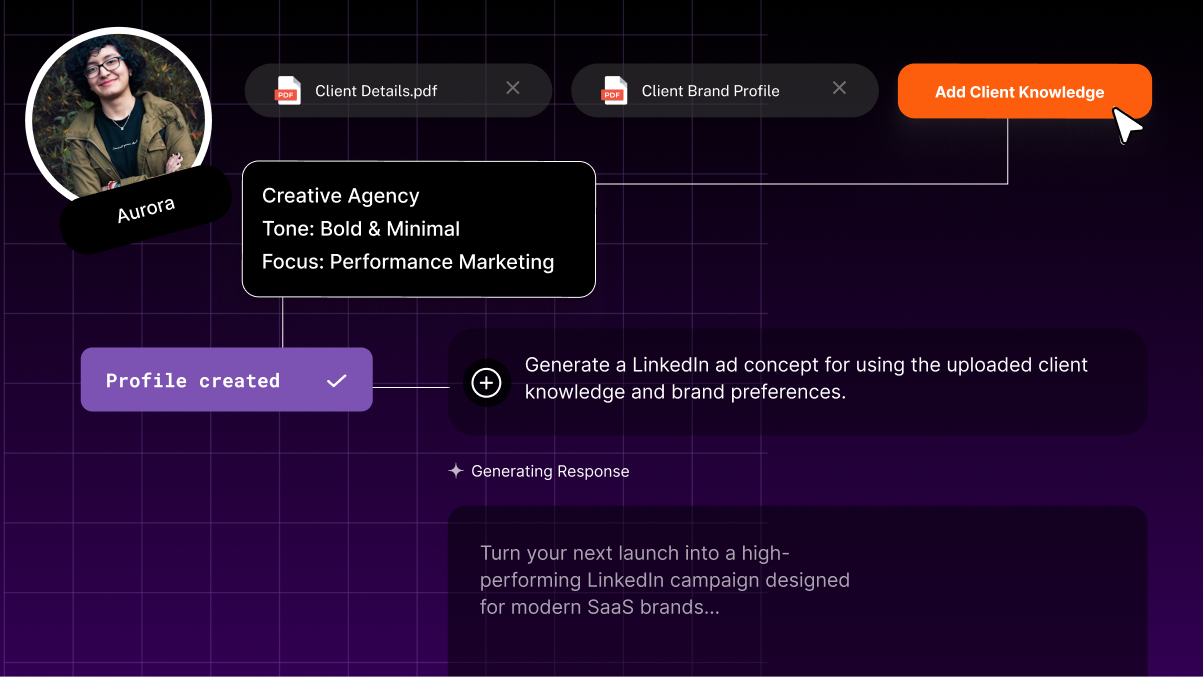The width and height of the screenshot is (1203, 677).
Task: Open the Client Brand Profile PDF icon
Action: coord(614,90)
